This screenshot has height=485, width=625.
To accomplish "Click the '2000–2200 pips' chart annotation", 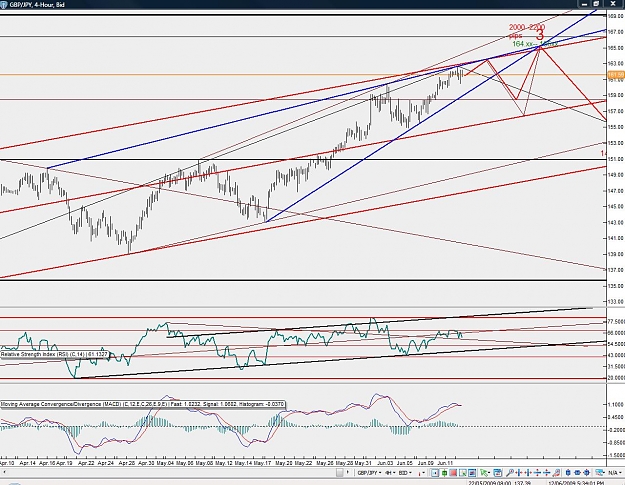I will pyautogui.click(x=525, y=31).
